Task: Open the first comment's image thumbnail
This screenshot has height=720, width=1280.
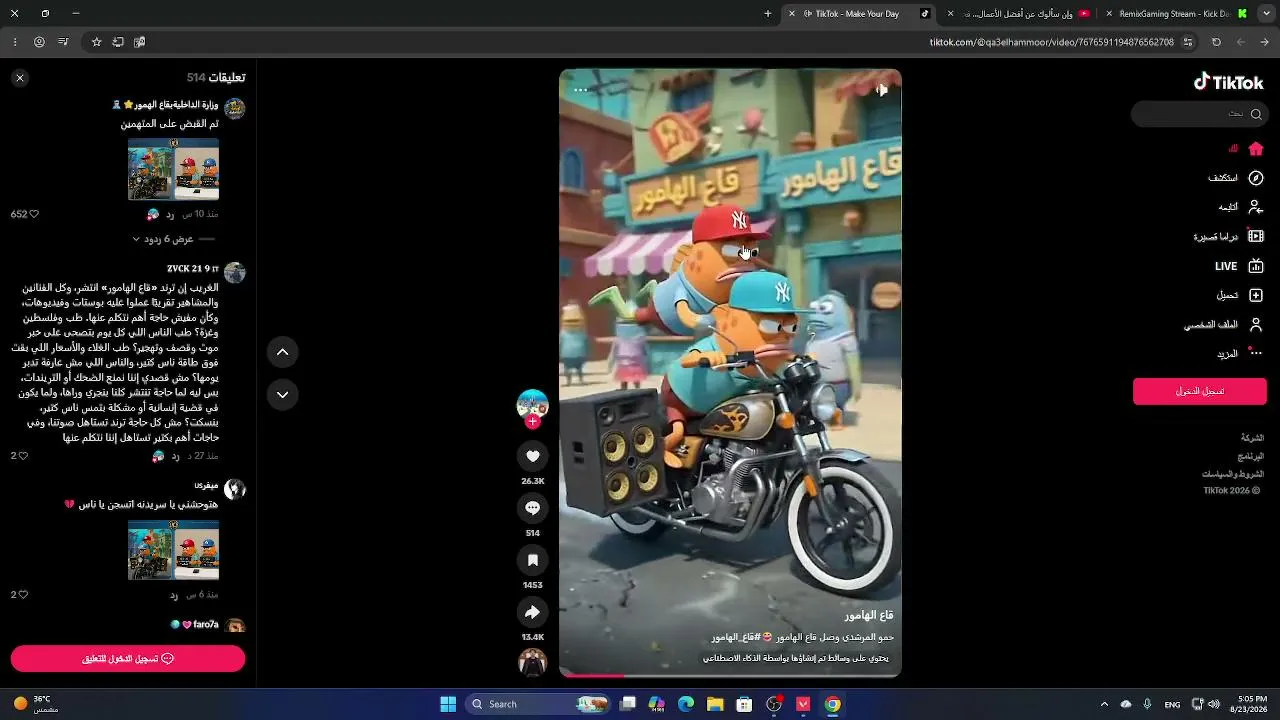Action: (173, 169)
